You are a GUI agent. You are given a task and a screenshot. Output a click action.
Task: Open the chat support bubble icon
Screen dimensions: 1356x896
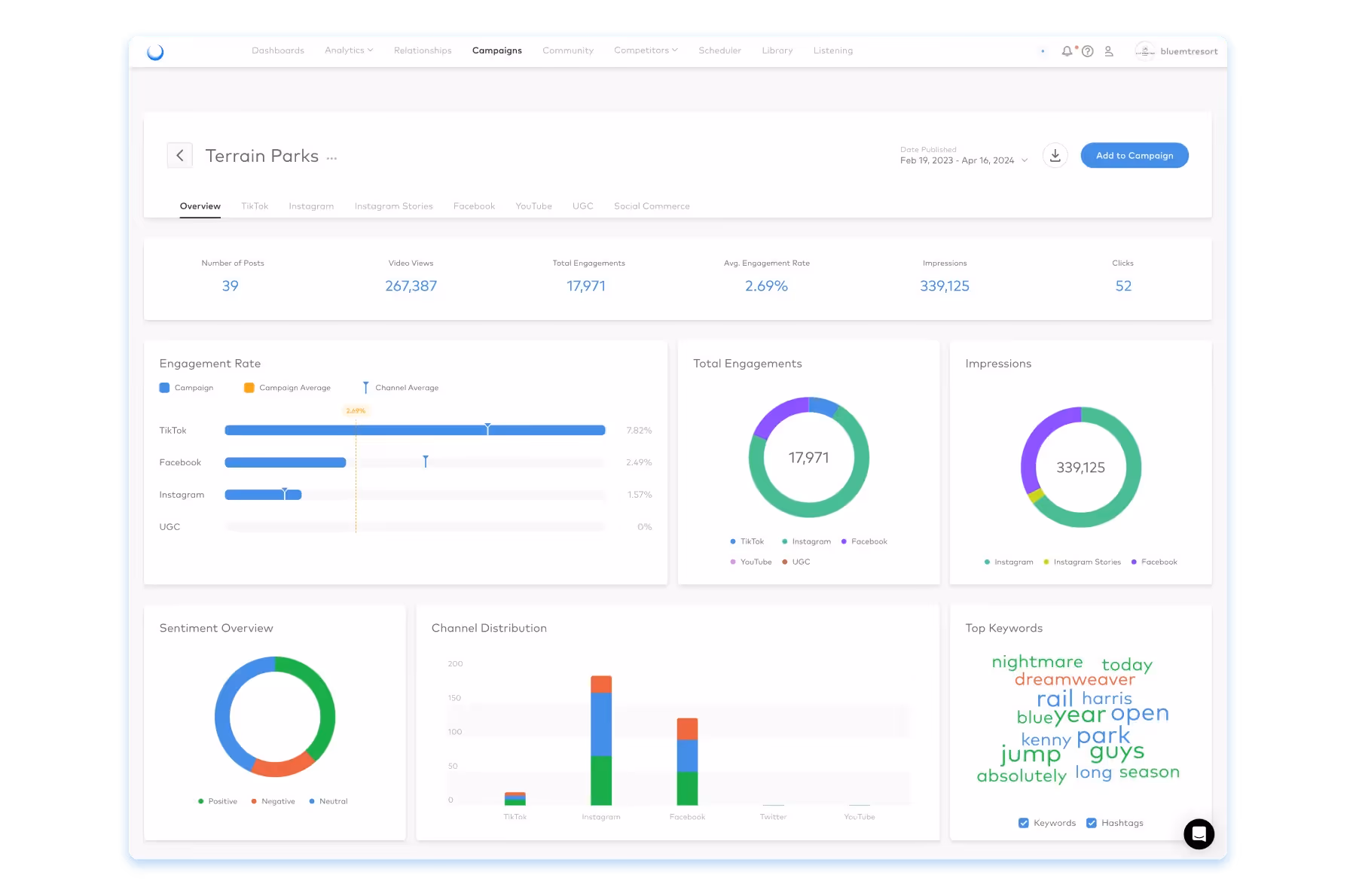1199,834
